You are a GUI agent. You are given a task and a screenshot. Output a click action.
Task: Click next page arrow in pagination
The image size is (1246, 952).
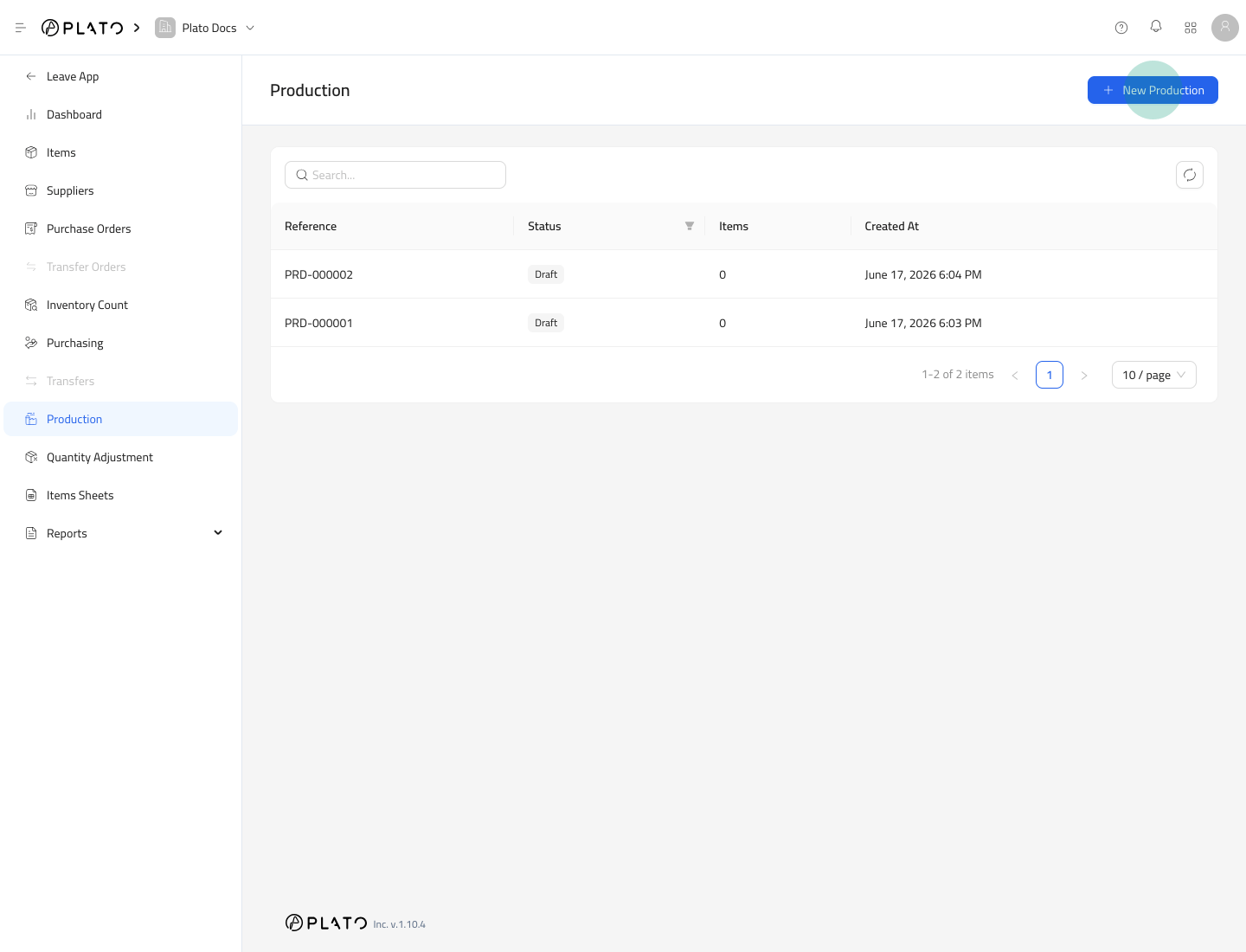[x=1084, y=375]
